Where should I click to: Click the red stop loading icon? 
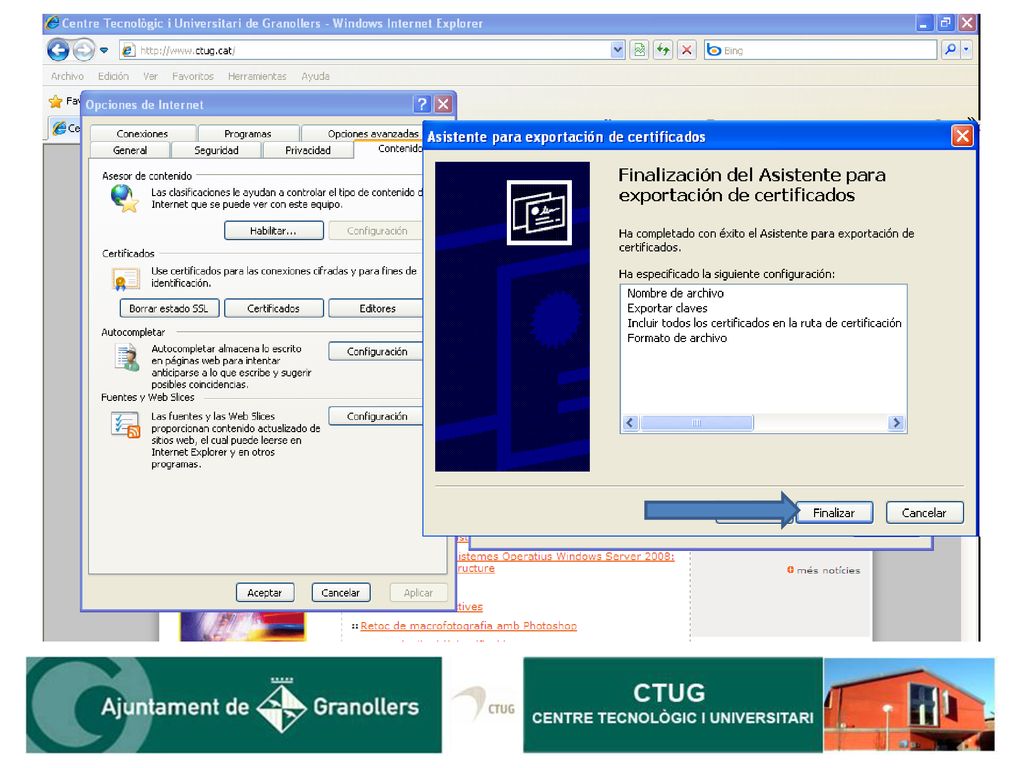[x=686, y=50]
